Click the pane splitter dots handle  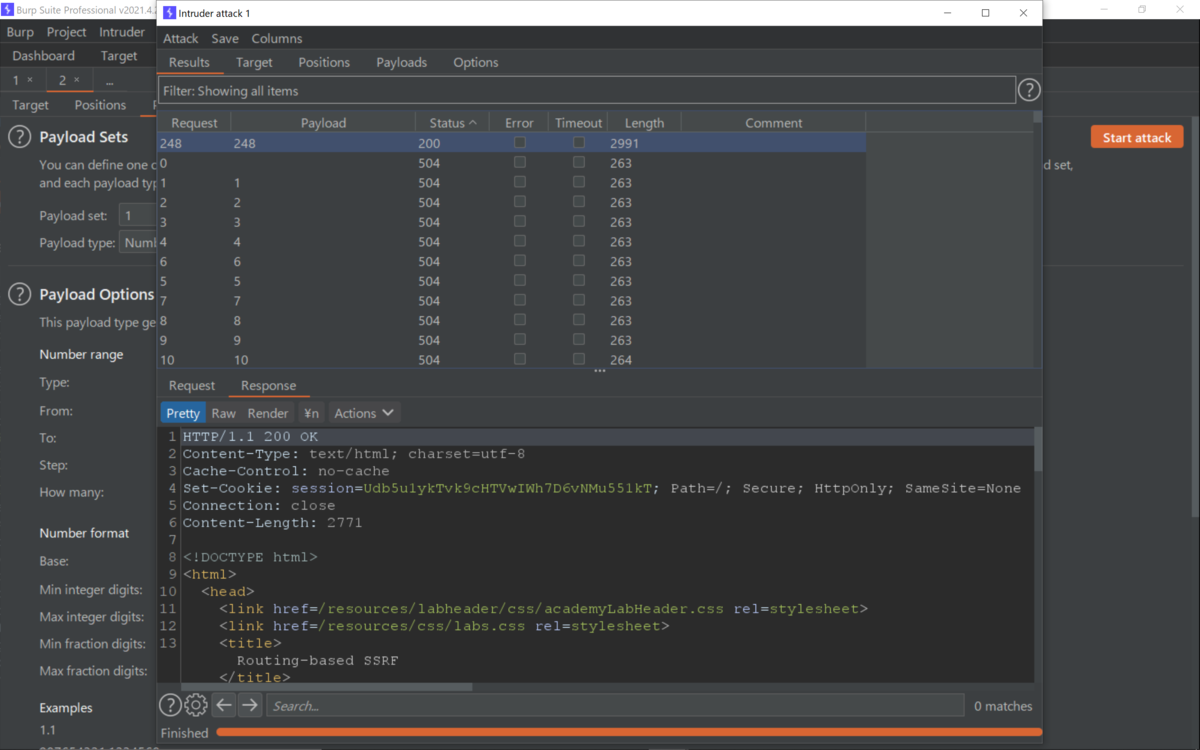(600, 371)
